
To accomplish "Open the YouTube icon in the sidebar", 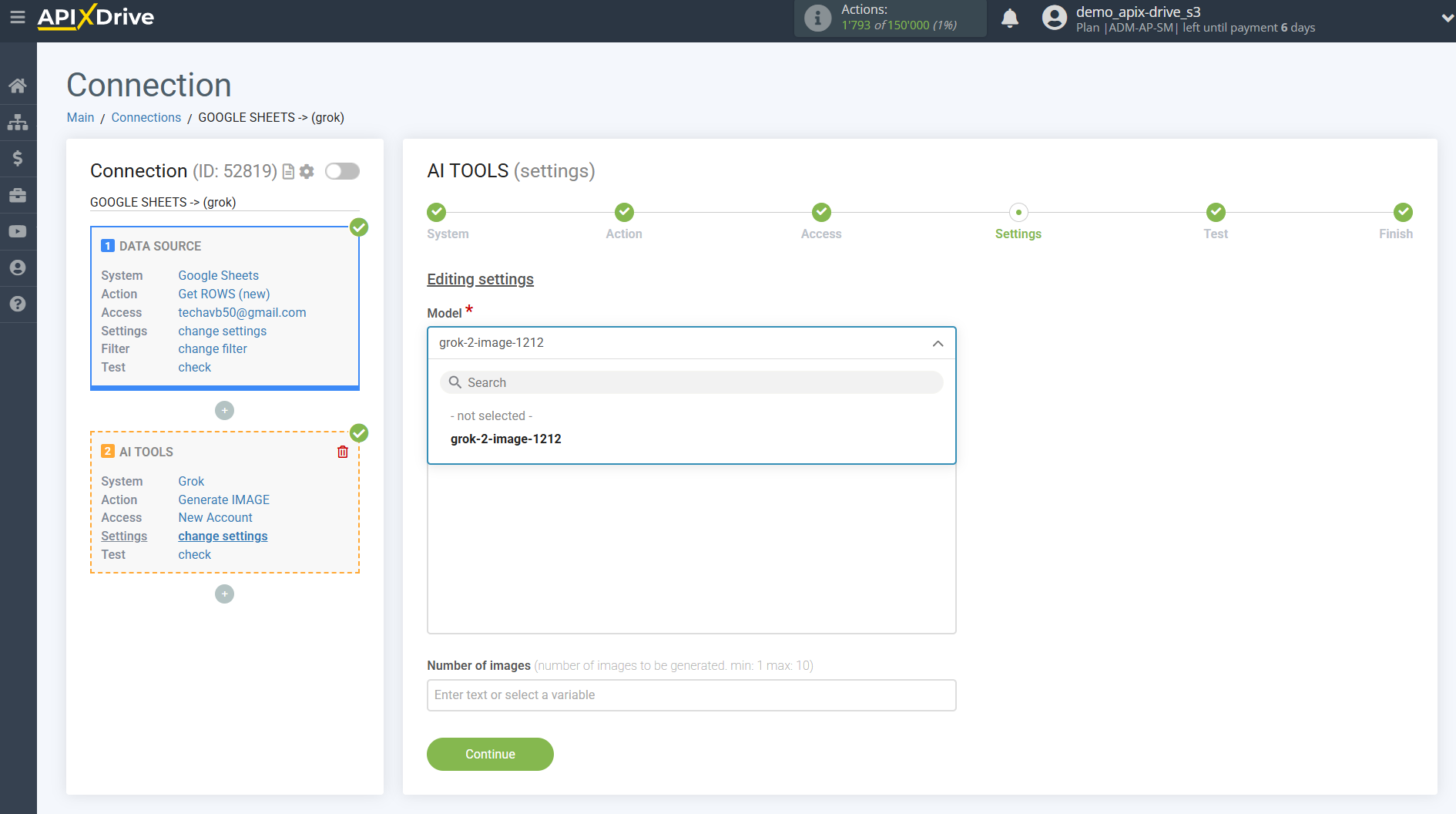I will pyautogui.click(x=18, y=231).
